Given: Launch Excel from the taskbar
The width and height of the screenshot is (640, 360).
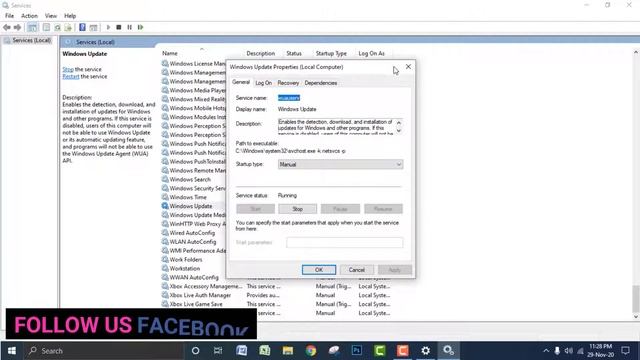Looking at the screenshot, I should point(264,351).
